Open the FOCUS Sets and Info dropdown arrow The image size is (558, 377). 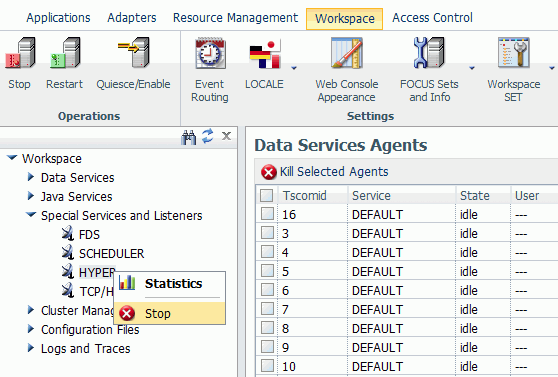click(x=472, y=68)
